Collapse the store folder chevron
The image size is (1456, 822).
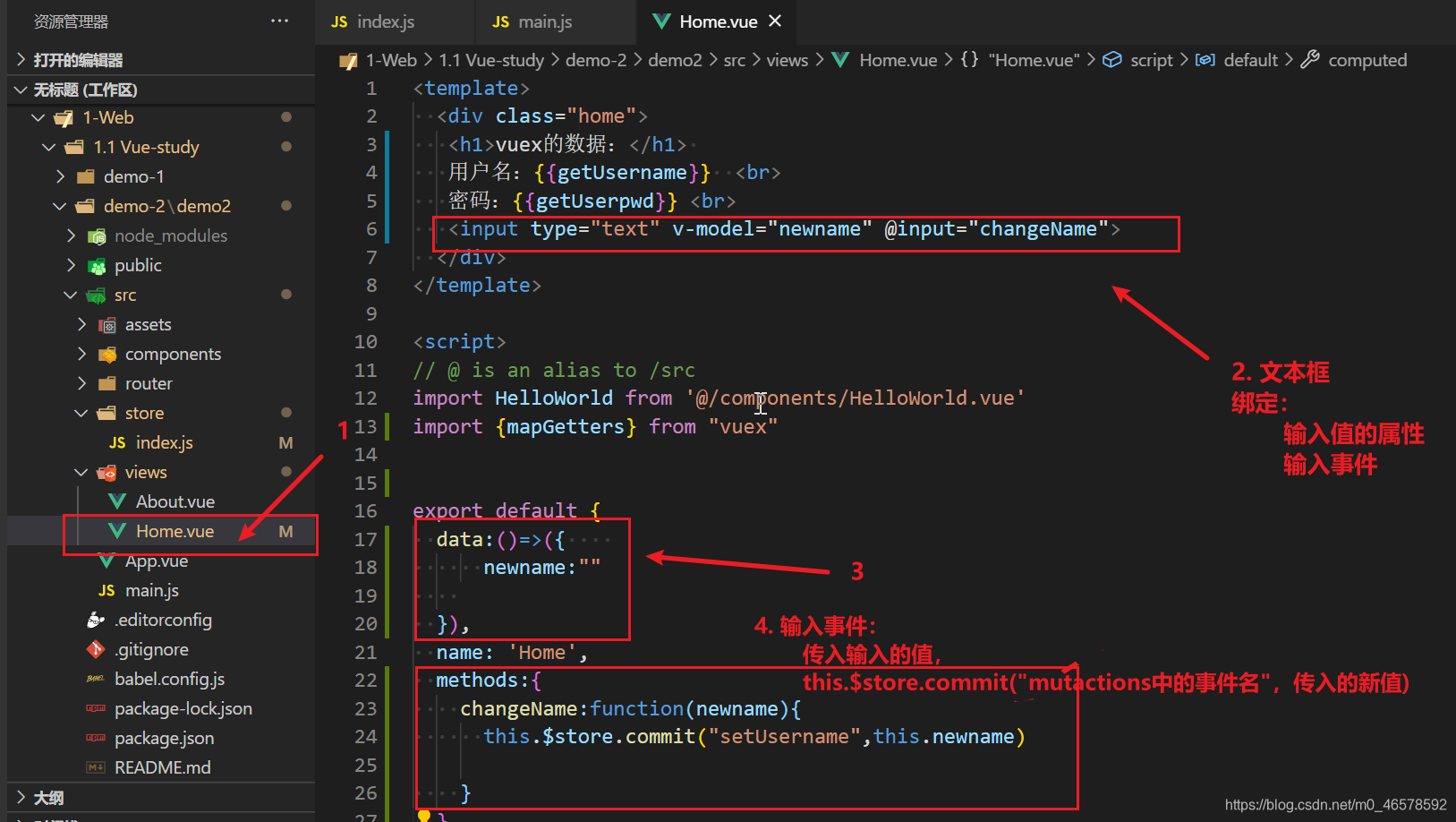[81, 413]
